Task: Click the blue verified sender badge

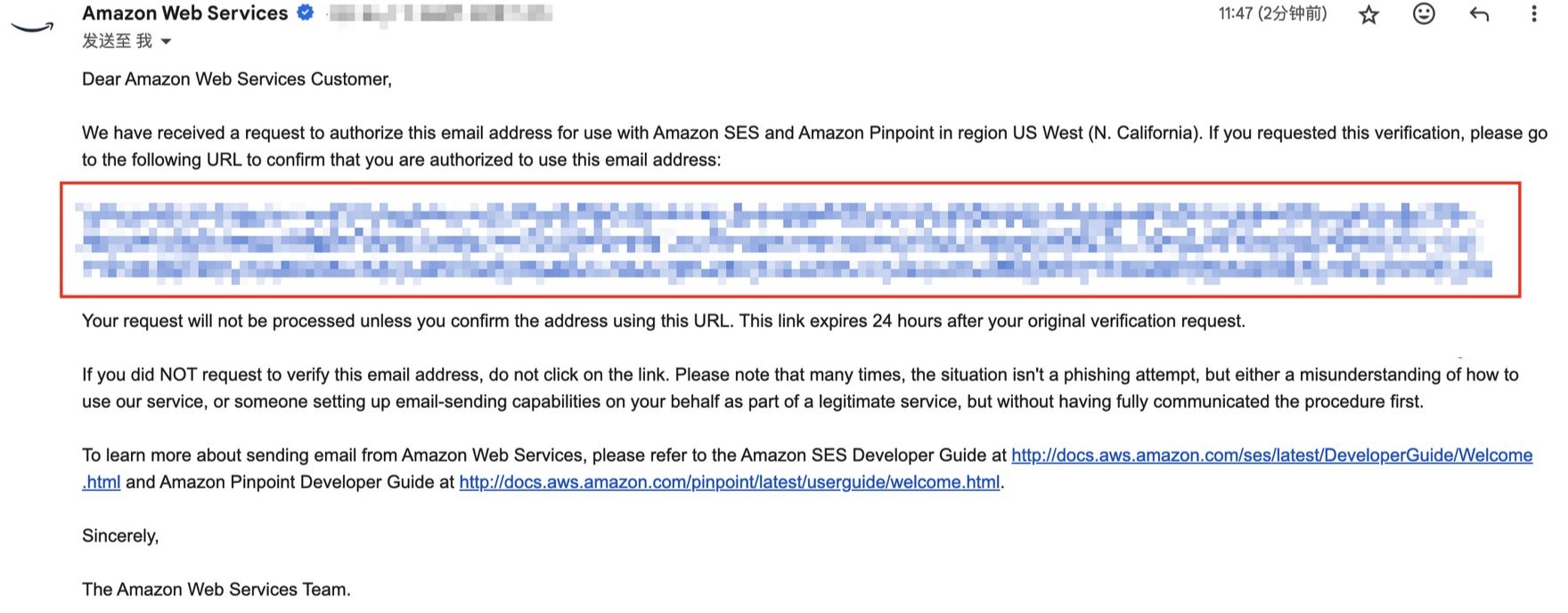Action: 306,12
